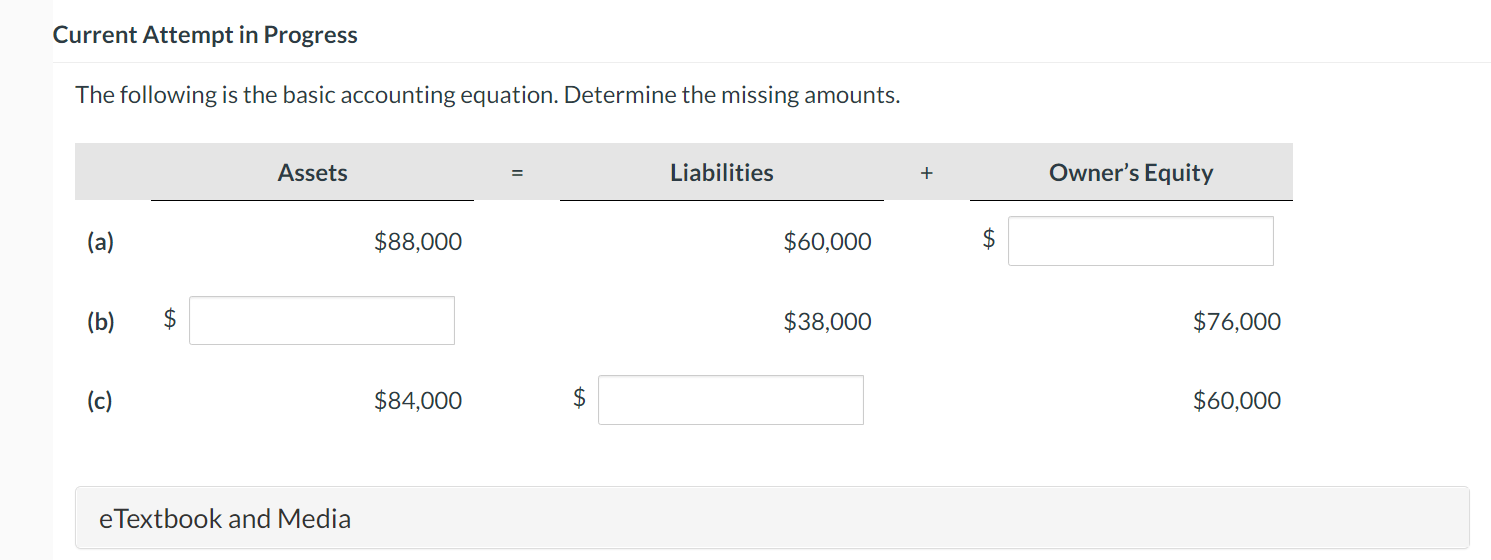The height and width of the screenshot is (560, 1491).
Task: Click the Liabilities input field for row (c)
Action: click(731, 400)
